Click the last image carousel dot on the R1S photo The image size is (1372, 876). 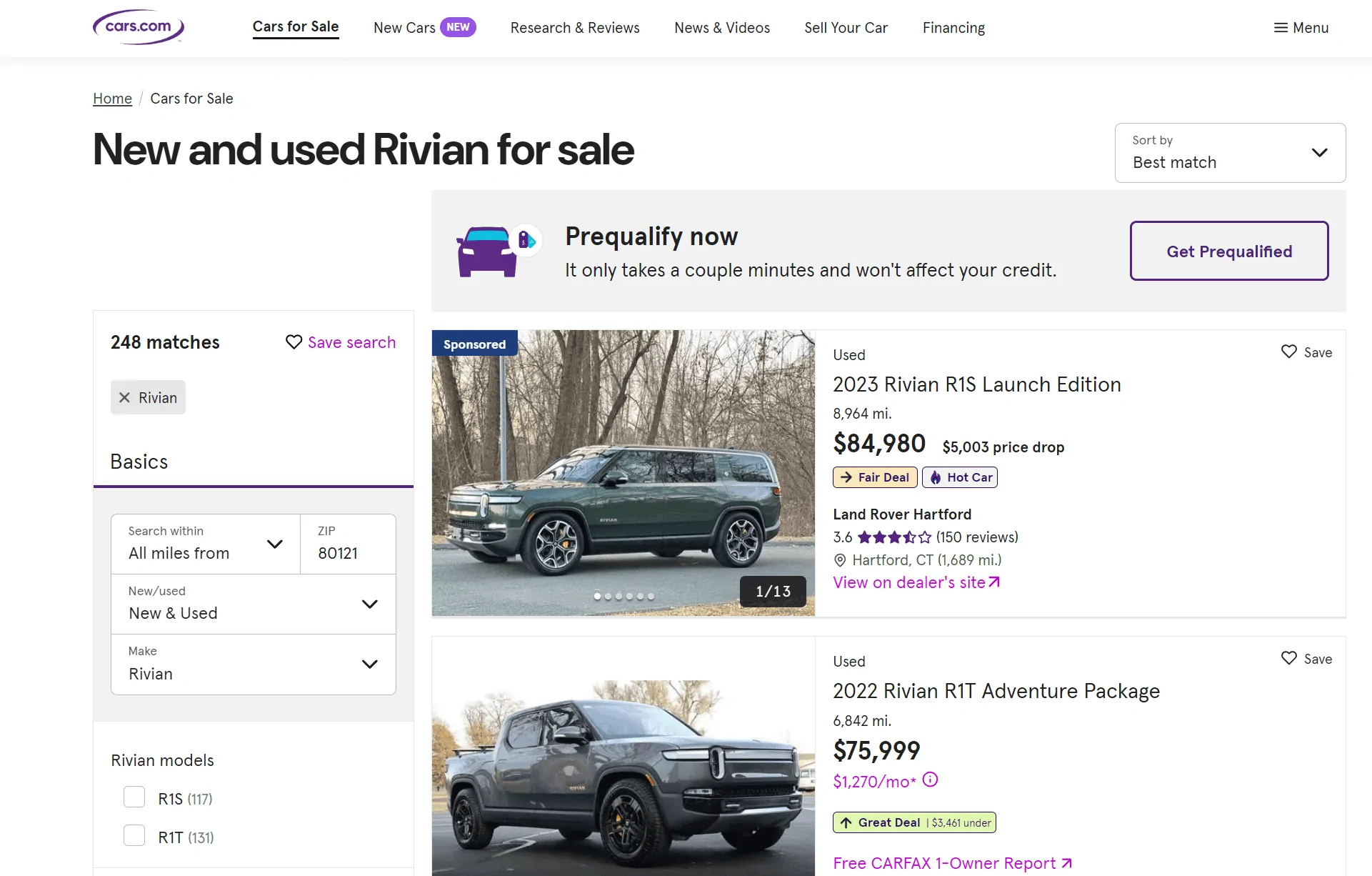click(x=651, y=596)
